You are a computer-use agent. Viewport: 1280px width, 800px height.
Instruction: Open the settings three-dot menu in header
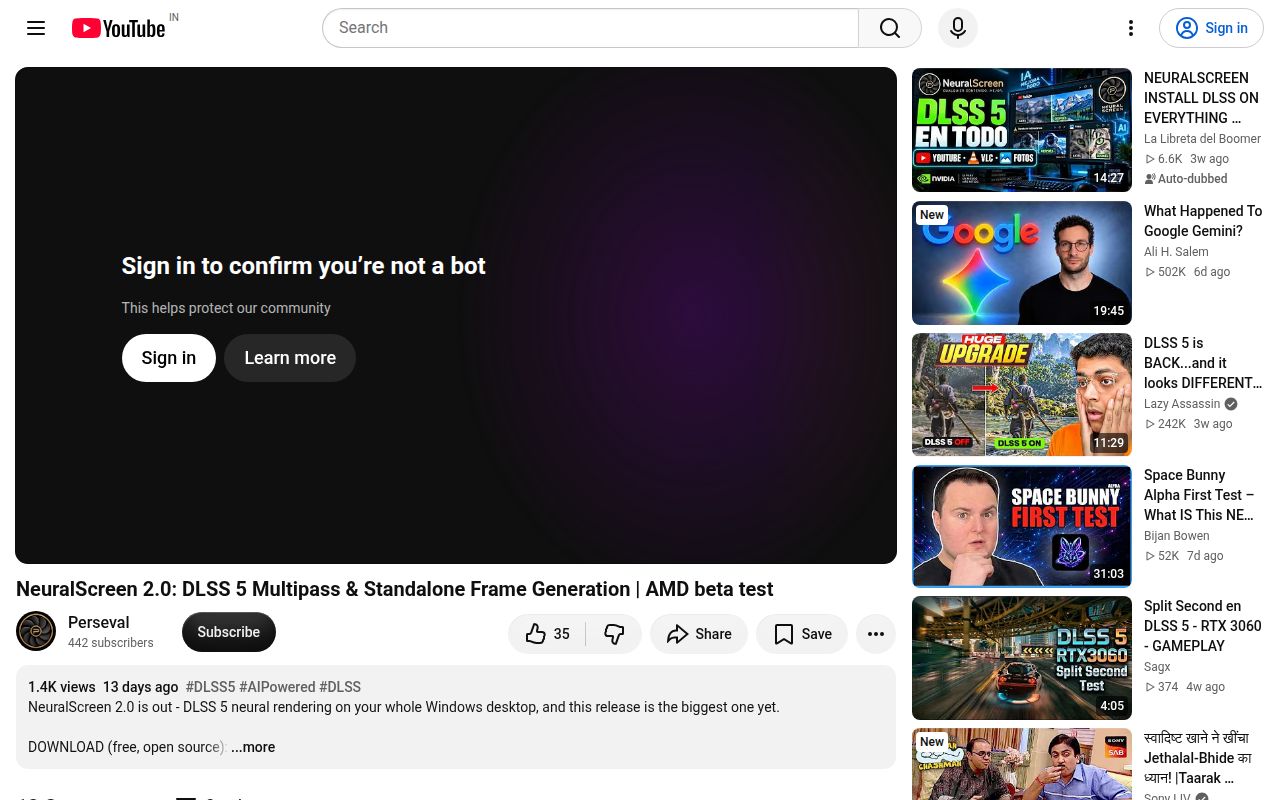[x=1131, y=28]
